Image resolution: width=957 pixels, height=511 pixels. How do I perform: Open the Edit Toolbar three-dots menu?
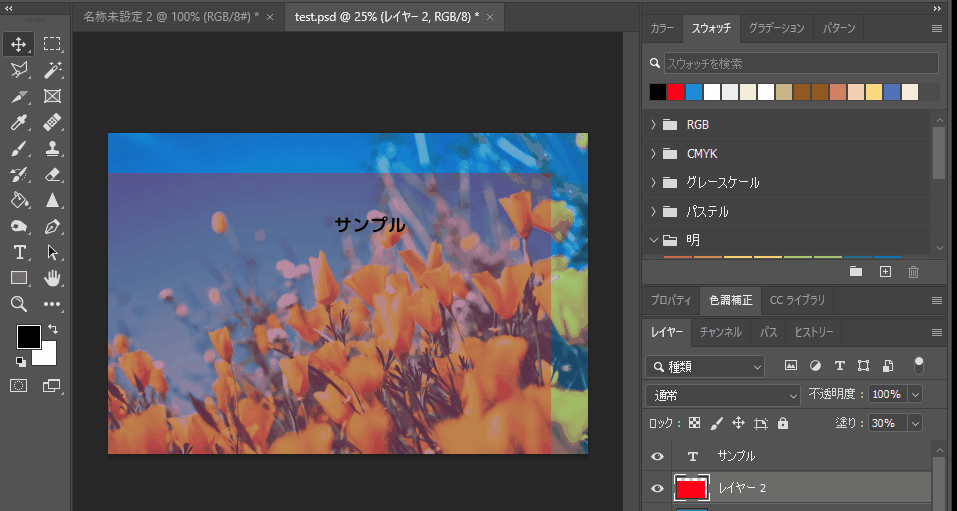point(52,304)
